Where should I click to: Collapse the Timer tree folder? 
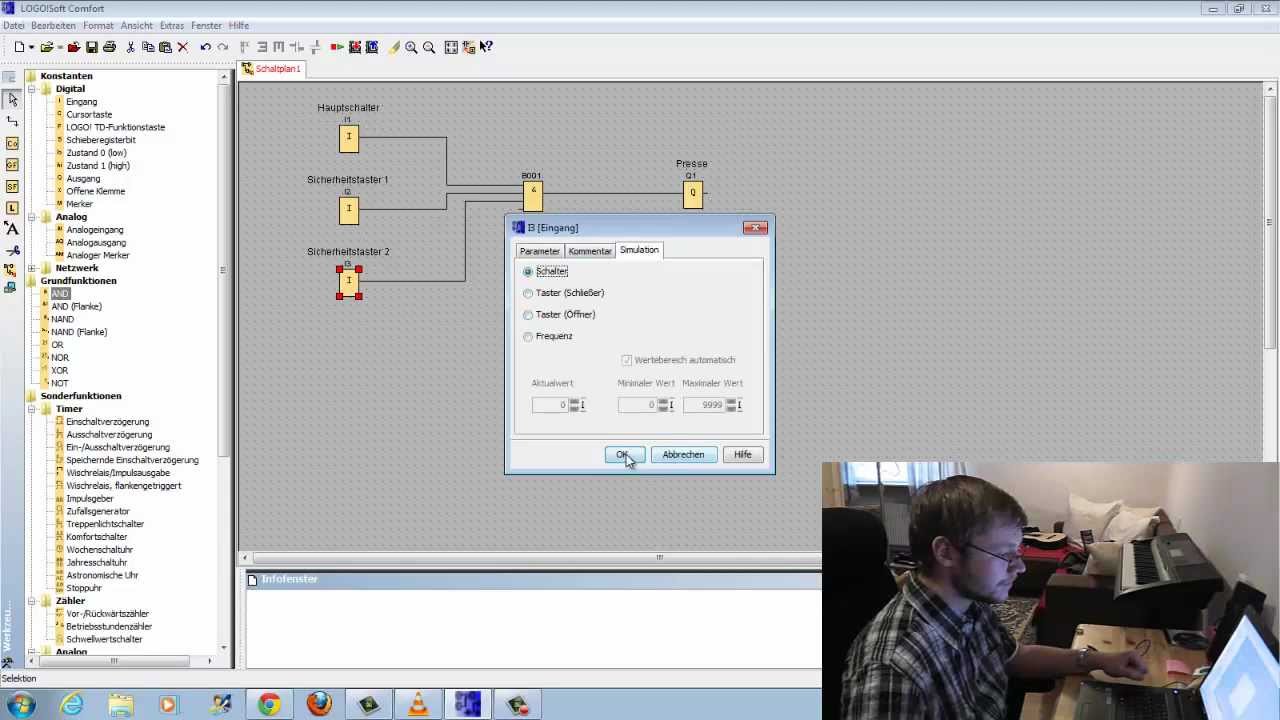[x=32, y=409]
